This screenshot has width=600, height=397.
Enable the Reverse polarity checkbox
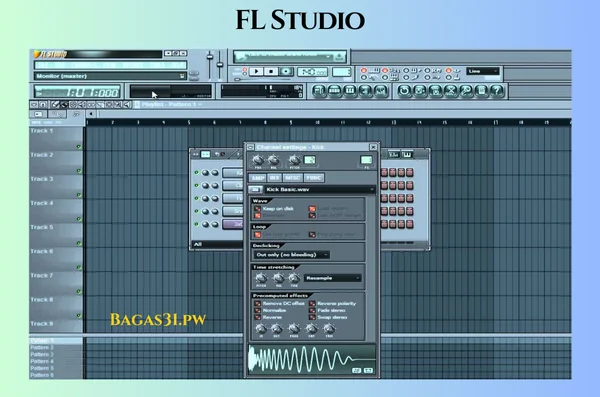pos(312,304)
